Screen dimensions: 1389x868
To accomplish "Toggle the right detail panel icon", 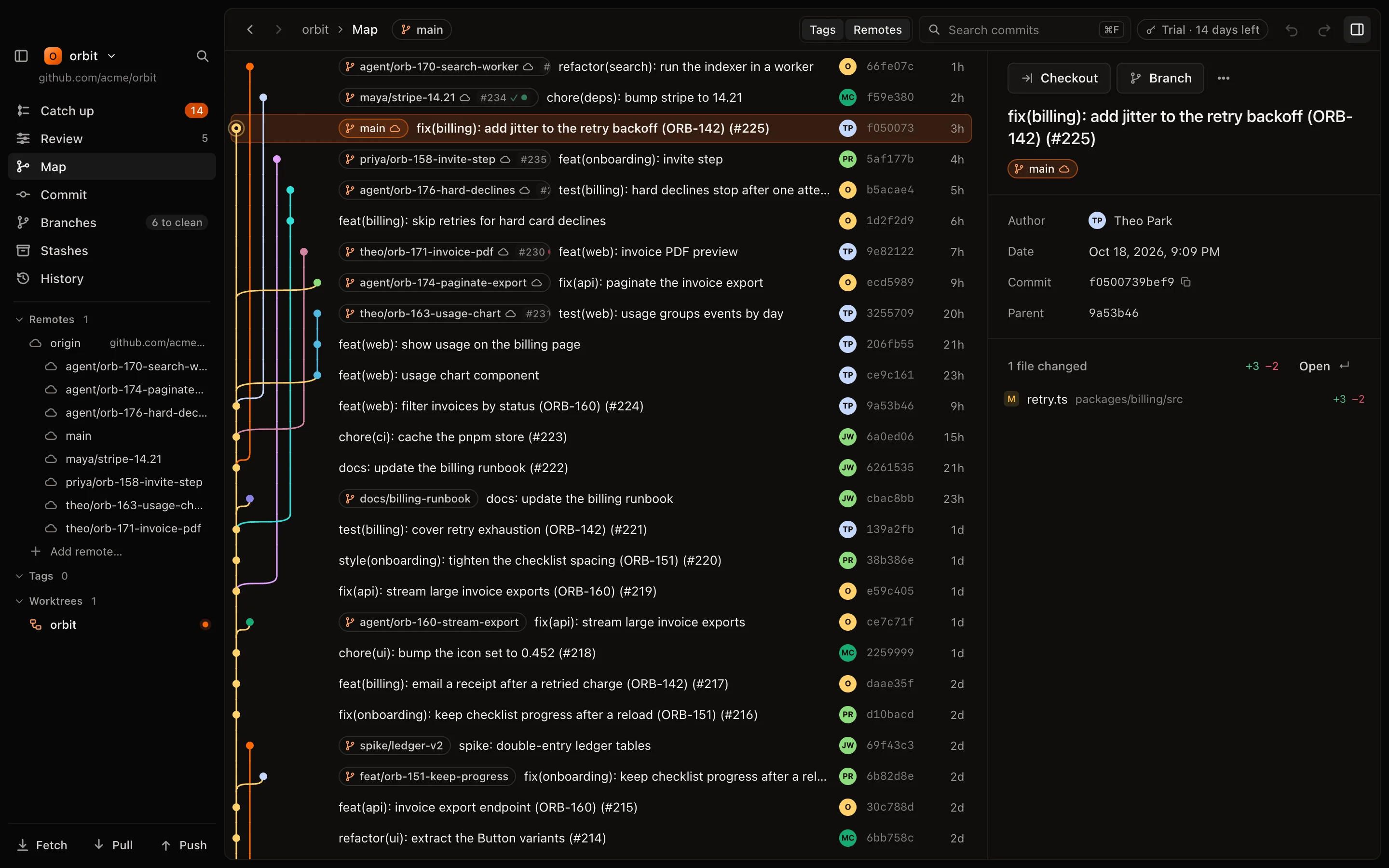I will click(x=1357, y=30).
